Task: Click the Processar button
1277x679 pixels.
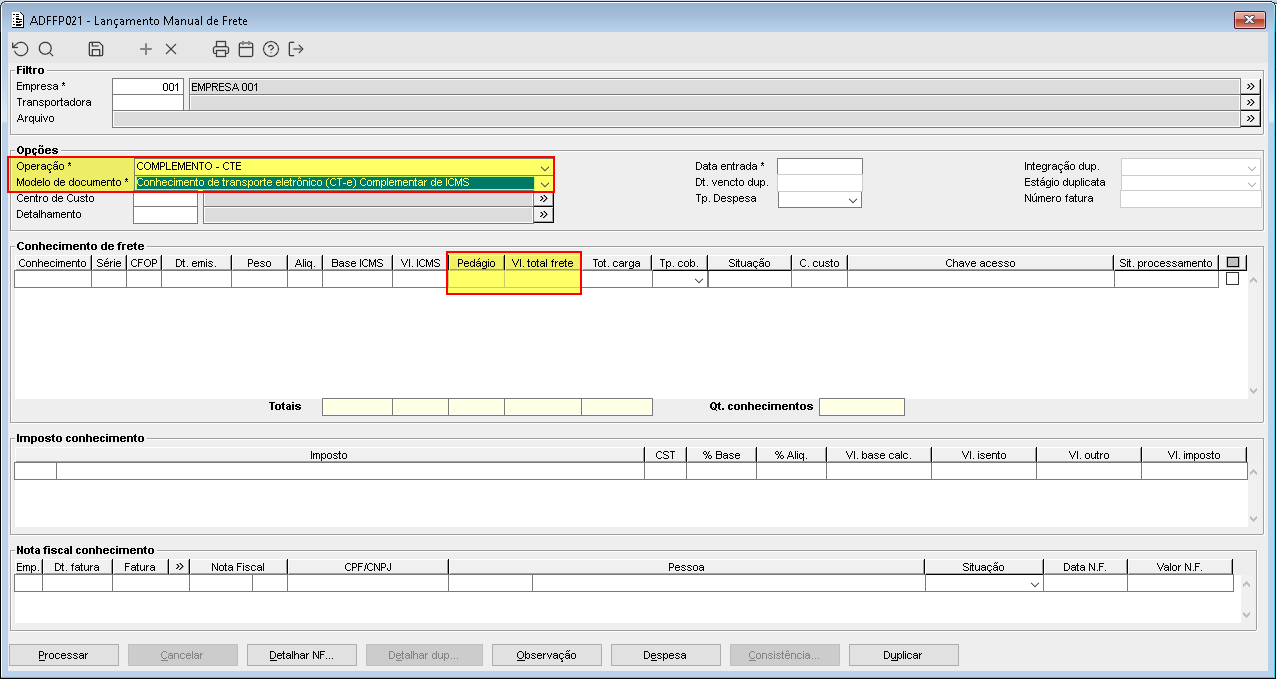Action: 64,656
